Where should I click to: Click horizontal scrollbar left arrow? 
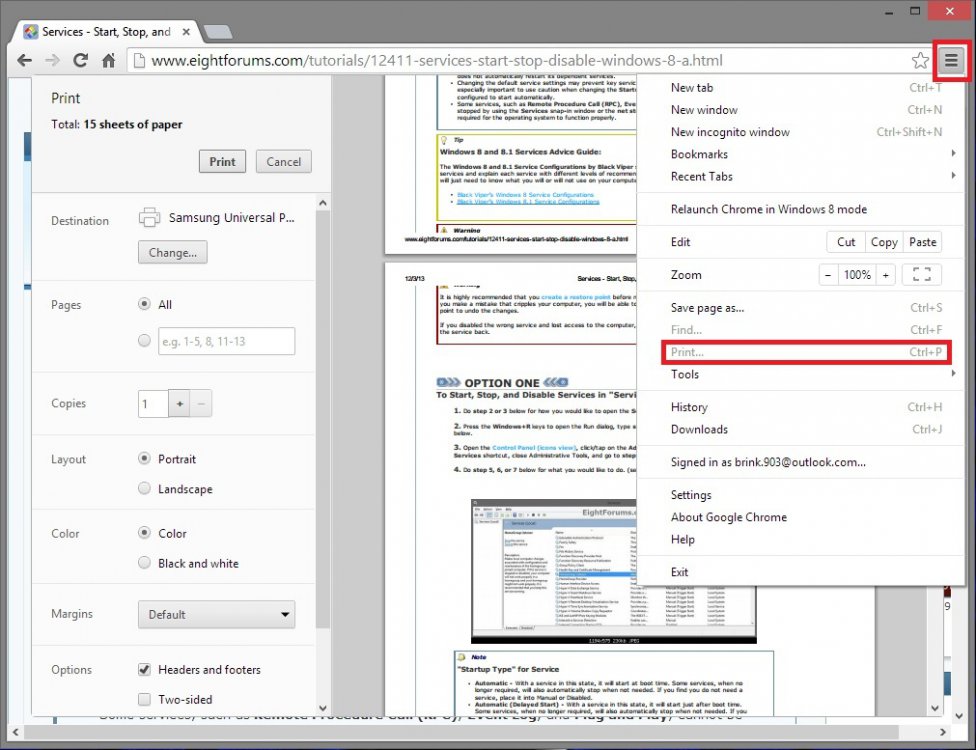pyautogui.click(x=15, y=732)
